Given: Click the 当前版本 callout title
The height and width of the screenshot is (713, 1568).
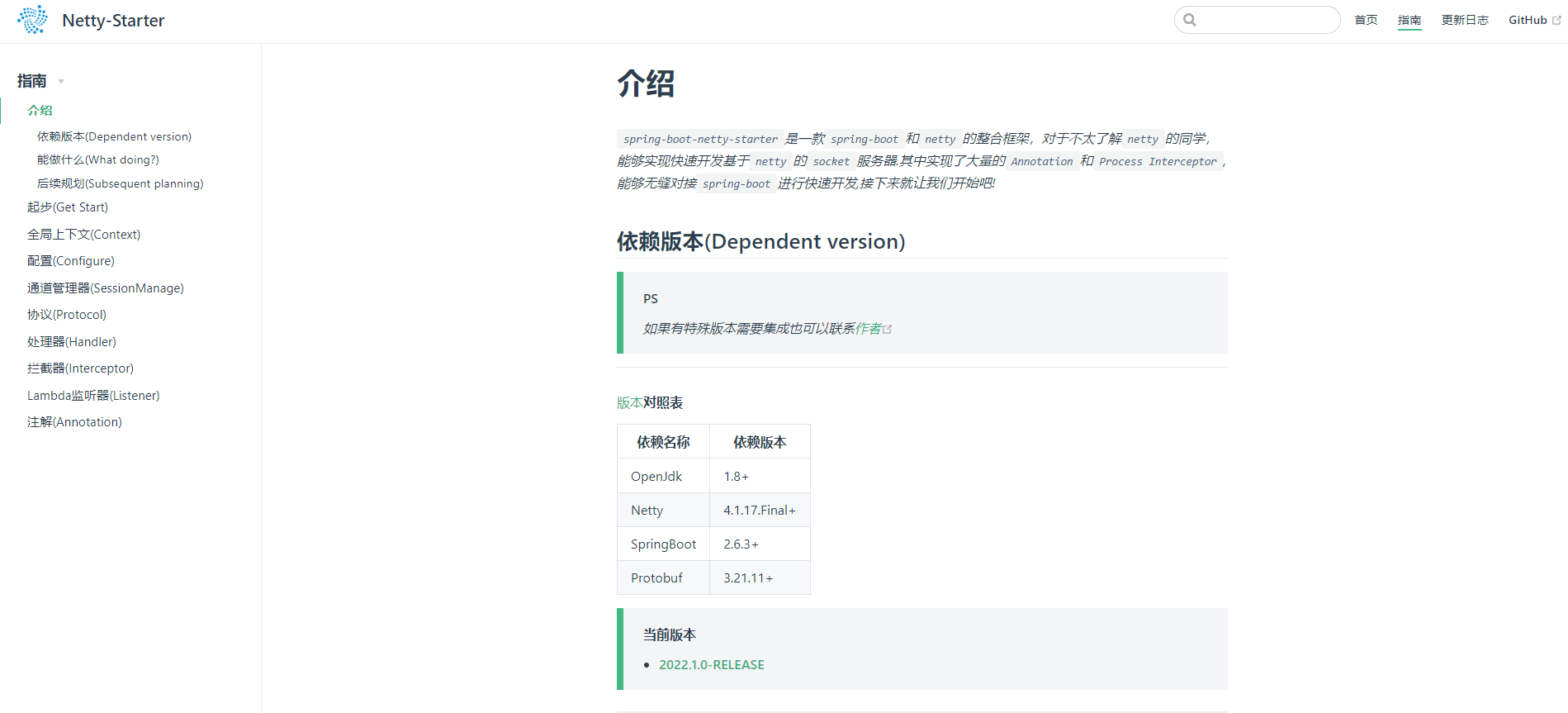Looking at the screenshot, I should pyautogui.click(x=670, y=635).
